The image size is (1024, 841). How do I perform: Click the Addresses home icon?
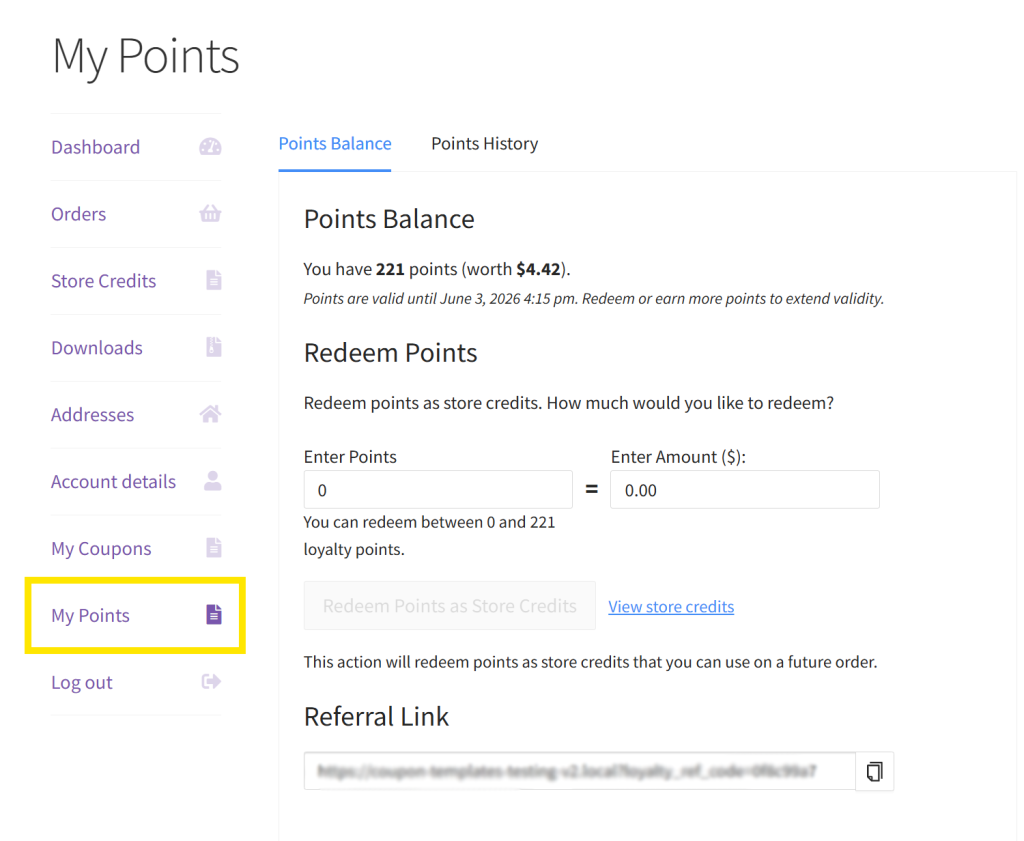click(x=210, y=414)
